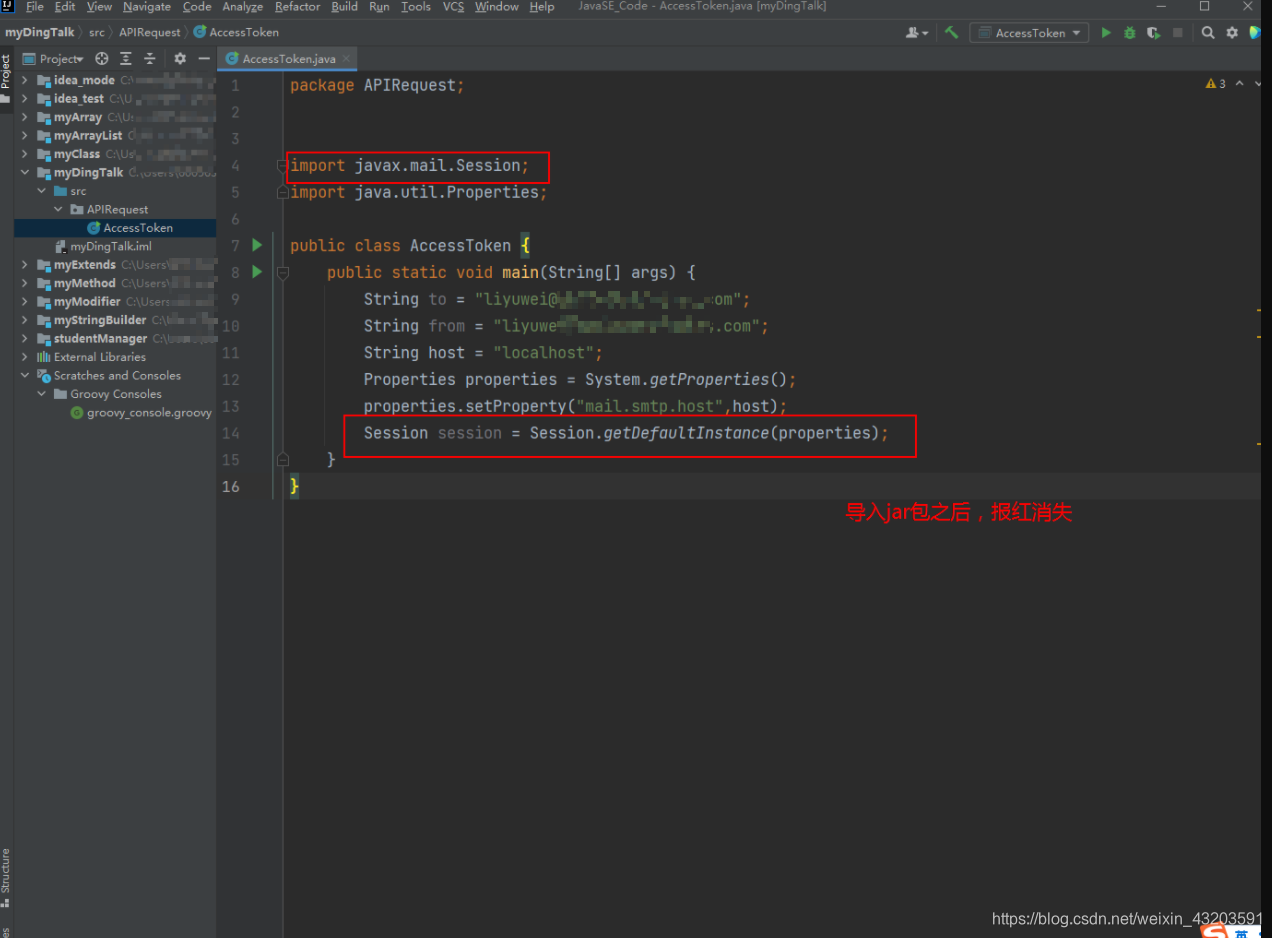The height and width of the screenshot is (938, 1272).
Task: Open Search Everywhere magnifier icon
Action: (x=1208, y=33)
